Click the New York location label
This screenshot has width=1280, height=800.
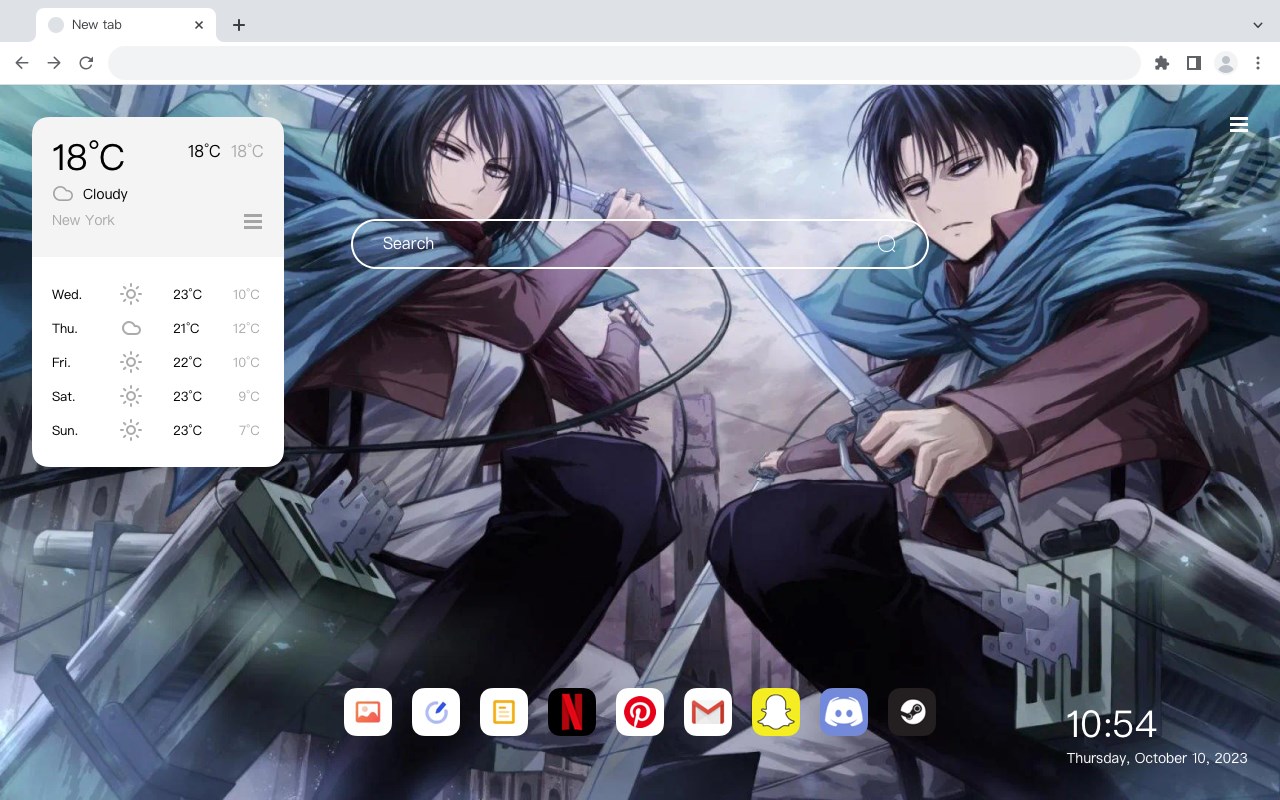point(83,220)
